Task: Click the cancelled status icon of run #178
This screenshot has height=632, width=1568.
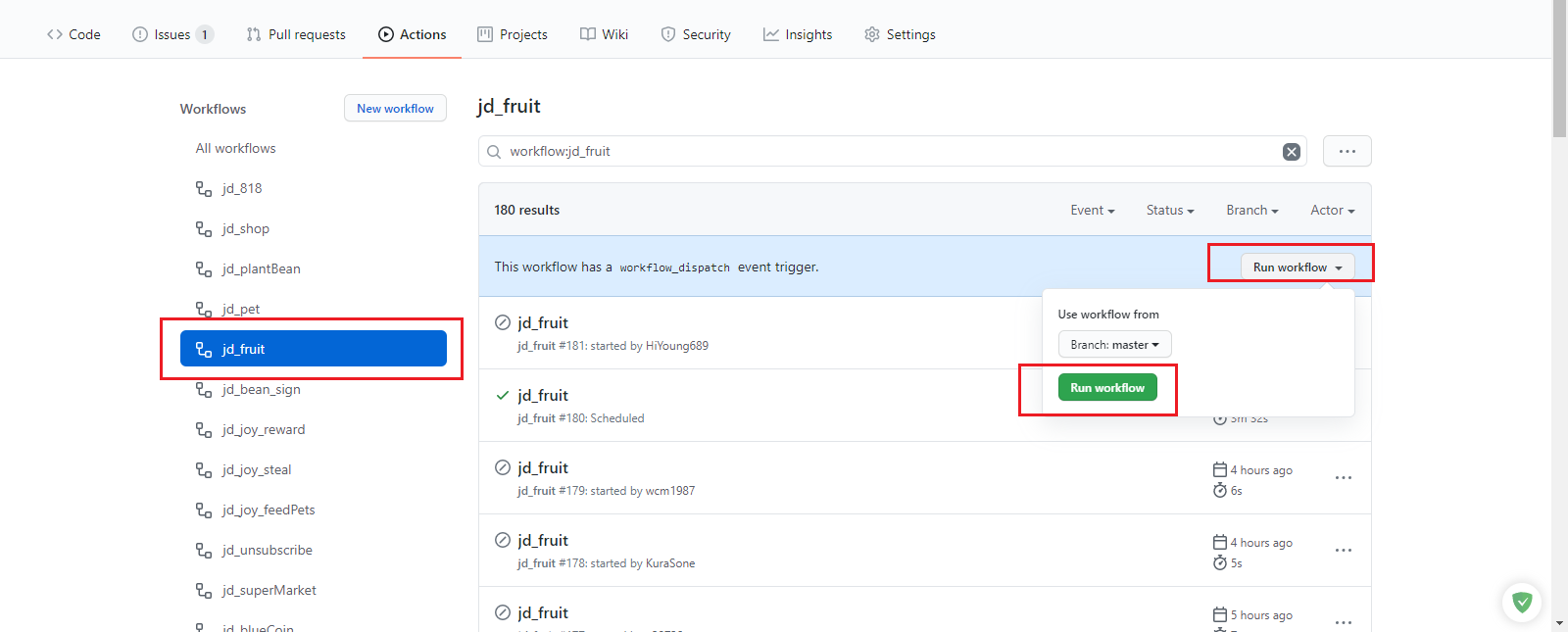Action: (x=503, y=540)
